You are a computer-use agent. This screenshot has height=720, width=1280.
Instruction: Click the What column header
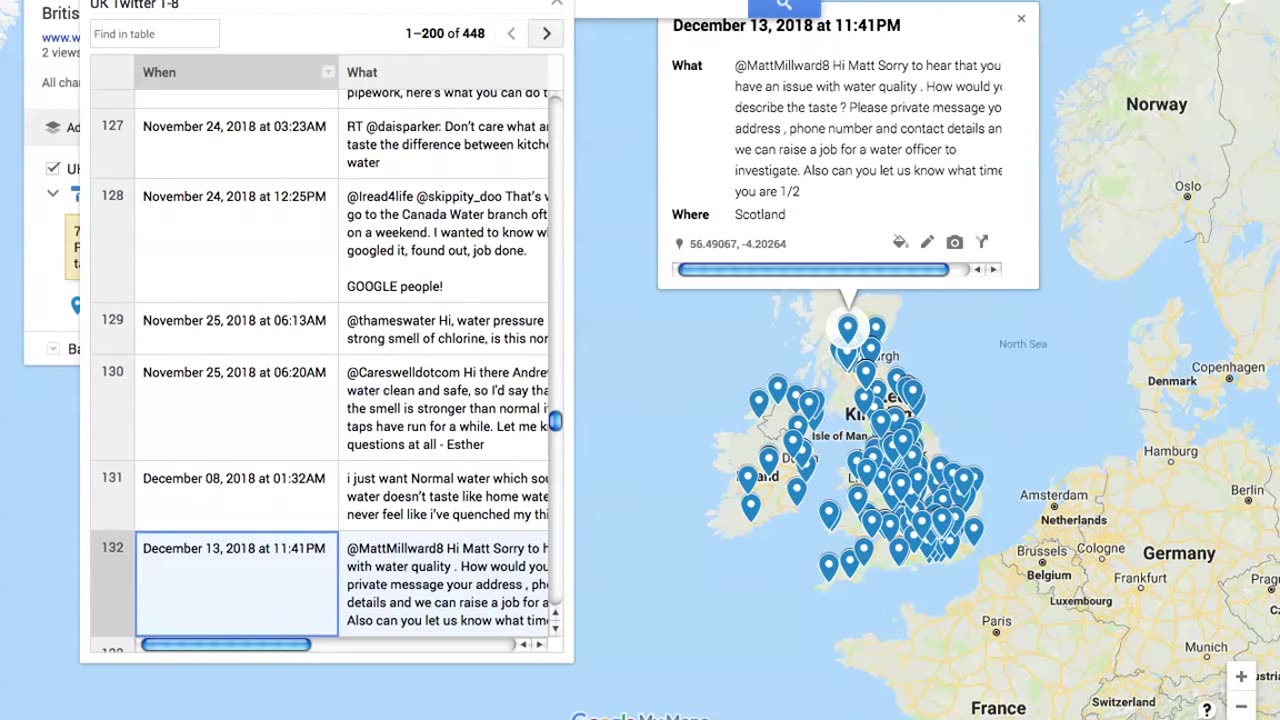(x=444, y=72)
